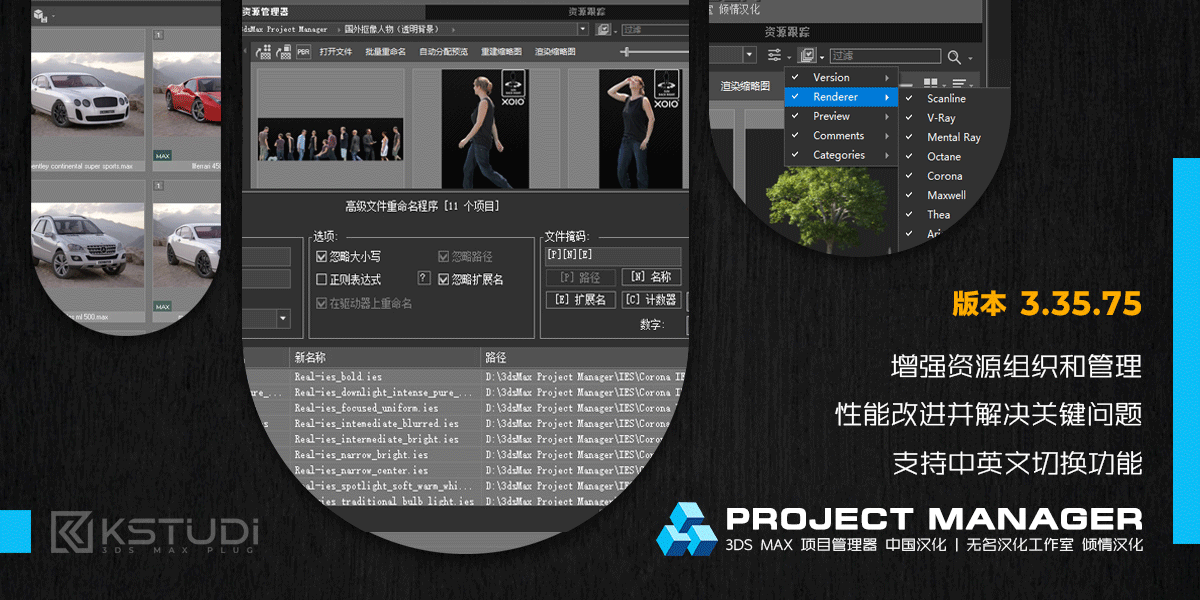This screenshot has height=600, width=1200.
Task: Click the blue cubes Project Manager logo
Action: pos(686,528)
